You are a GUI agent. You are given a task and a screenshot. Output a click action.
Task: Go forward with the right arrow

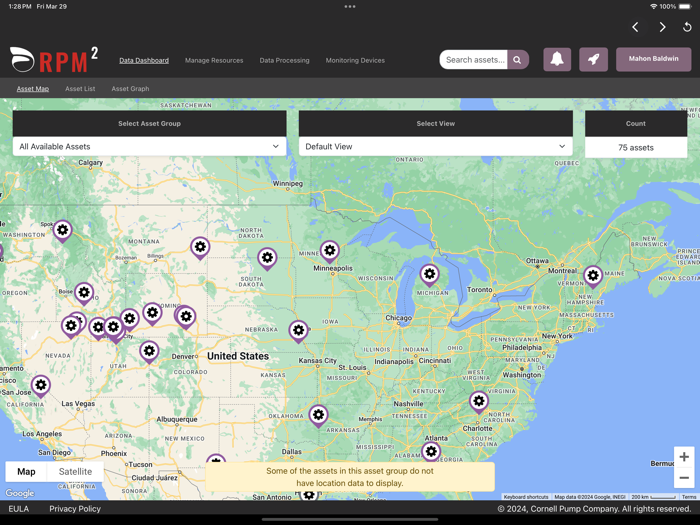[x=662, y=27]
